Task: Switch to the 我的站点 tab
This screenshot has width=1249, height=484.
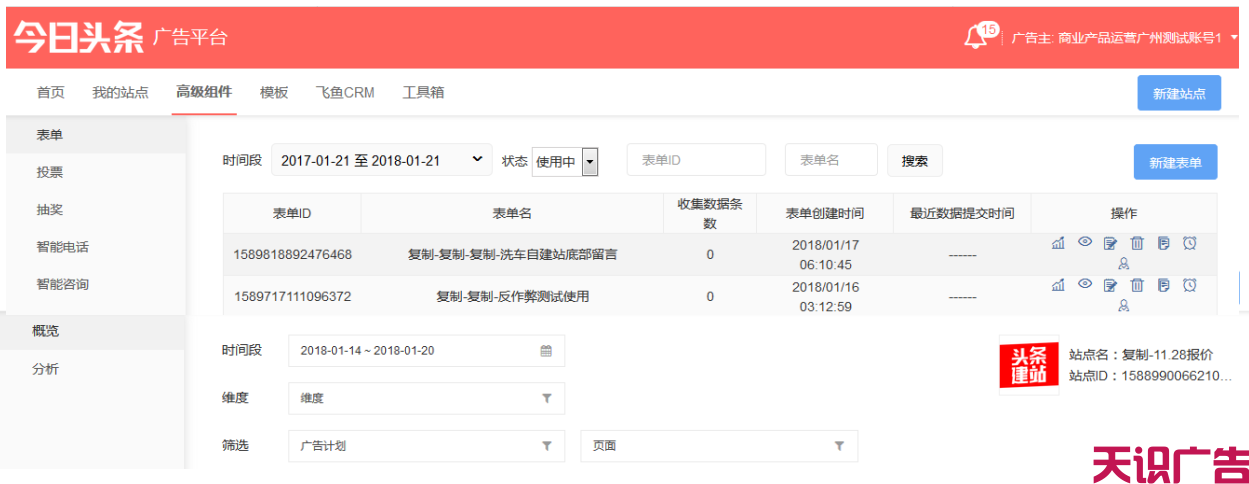Action: (x=120, y=92)
